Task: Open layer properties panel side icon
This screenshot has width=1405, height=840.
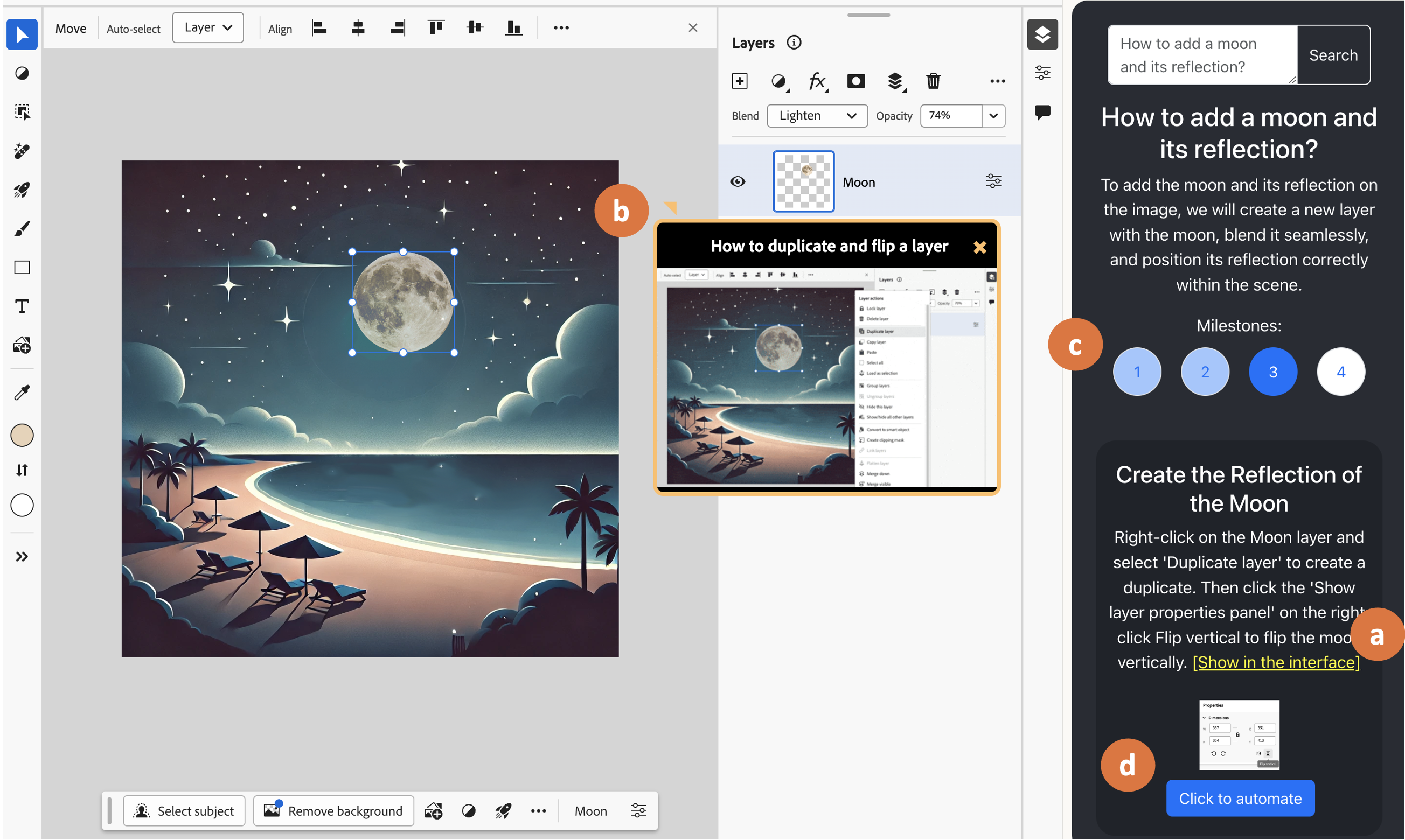Action: click(1042, 74)
